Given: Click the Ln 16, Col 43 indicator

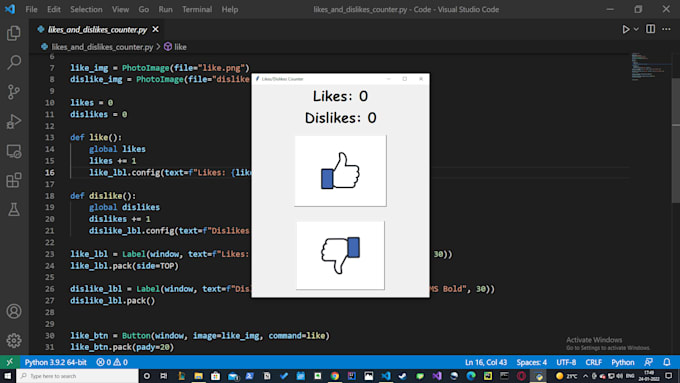Looking at the screenshot, I should (x=486, y=362).
